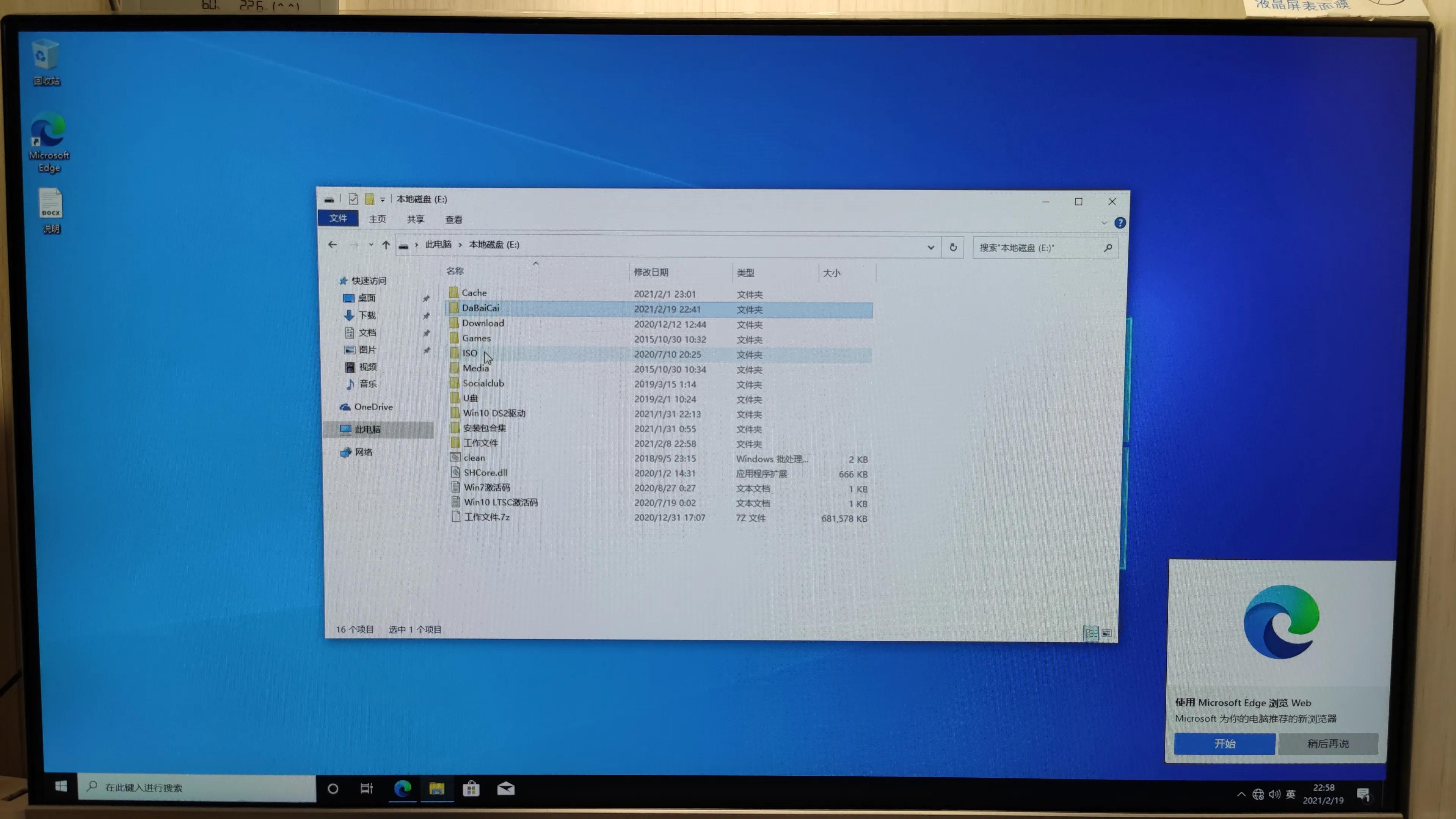This screenshot has height=819, width=1456.
Task: Open Microsoft Store from taskbar
Action: [471, 789]
